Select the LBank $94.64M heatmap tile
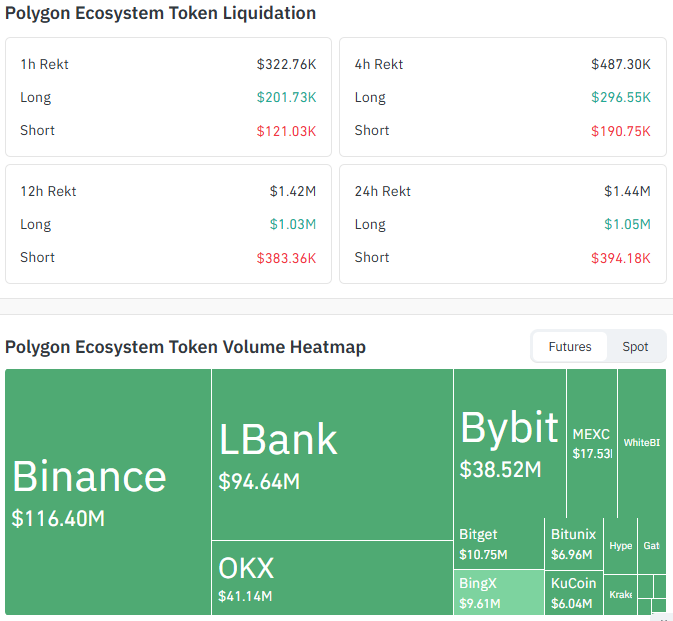 [333, 454]
